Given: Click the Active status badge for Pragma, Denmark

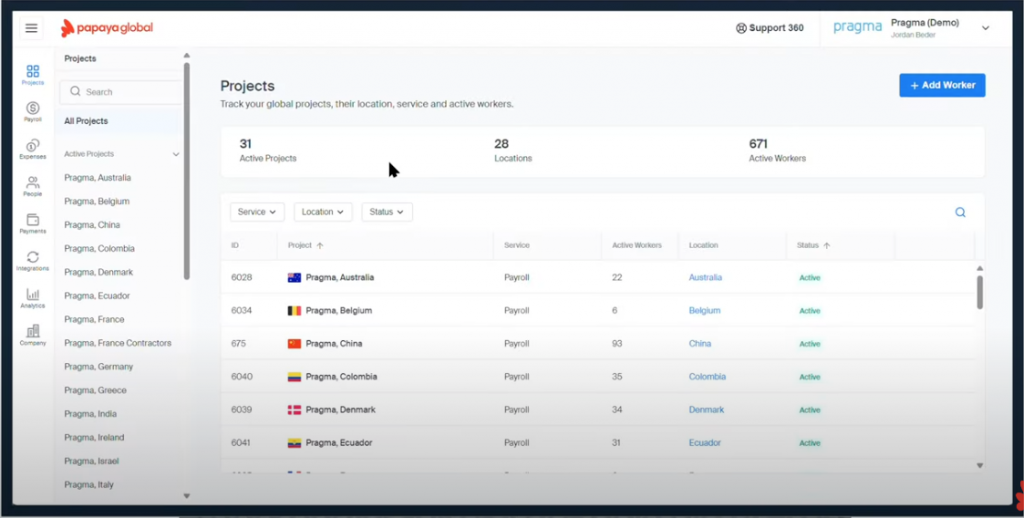Looking at the screenshot, I should 810,410.
